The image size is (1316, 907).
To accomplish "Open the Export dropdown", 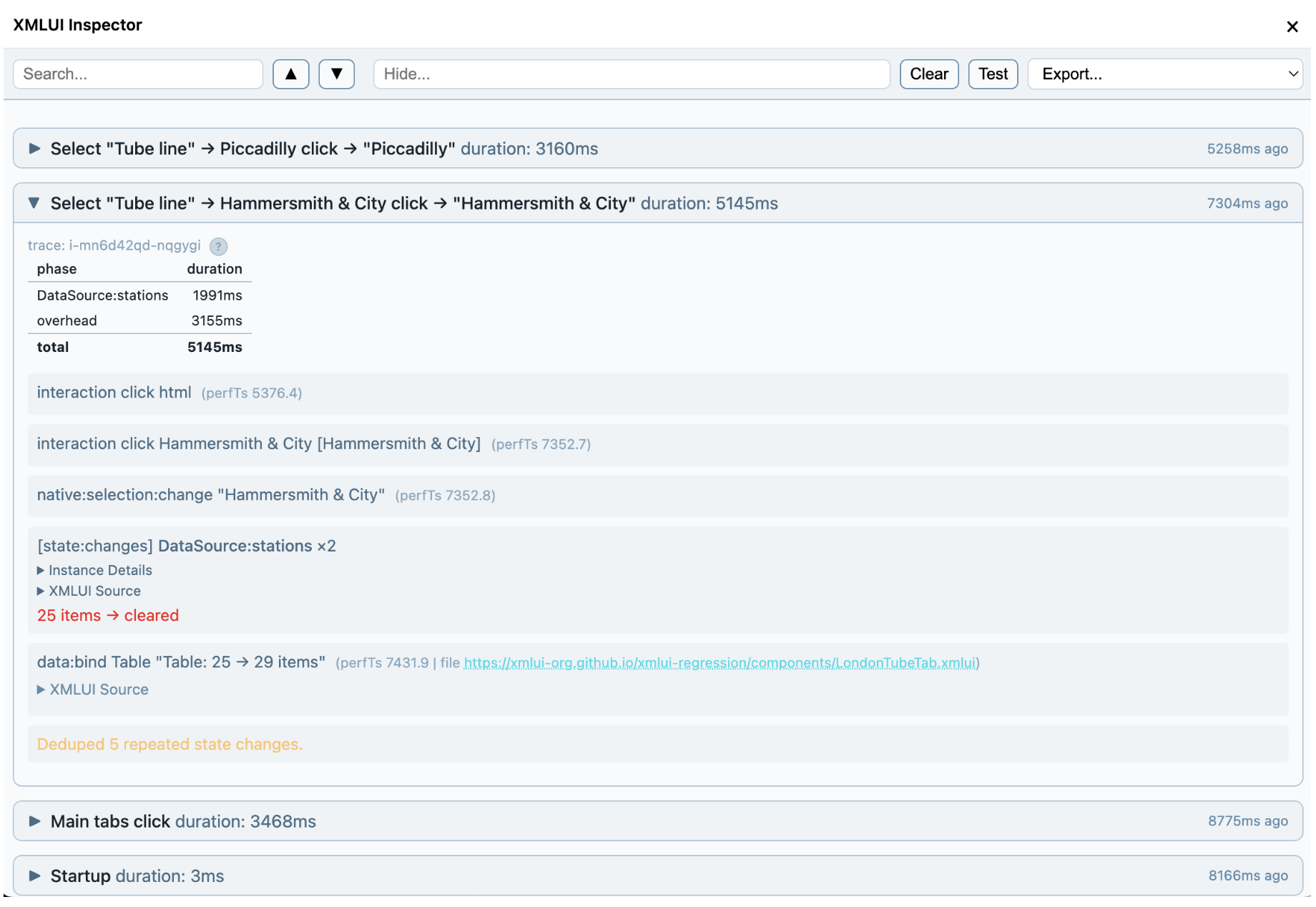I will [x=1164, y=74].
